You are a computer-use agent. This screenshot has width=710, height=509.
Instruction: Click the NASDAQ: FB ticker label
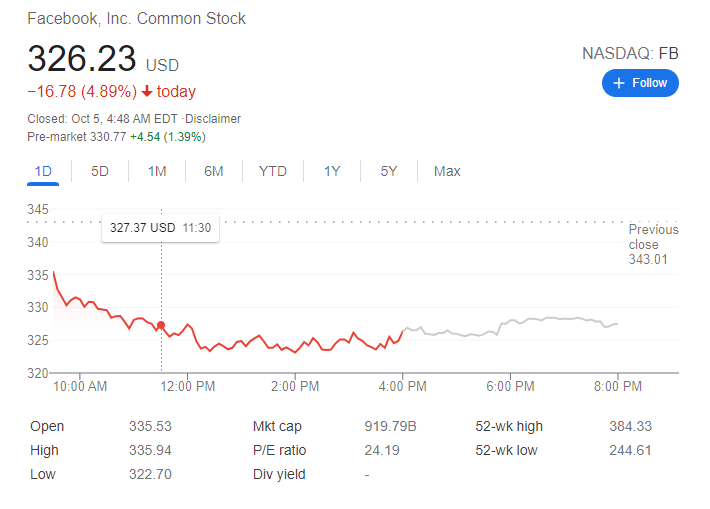(630, 53)
